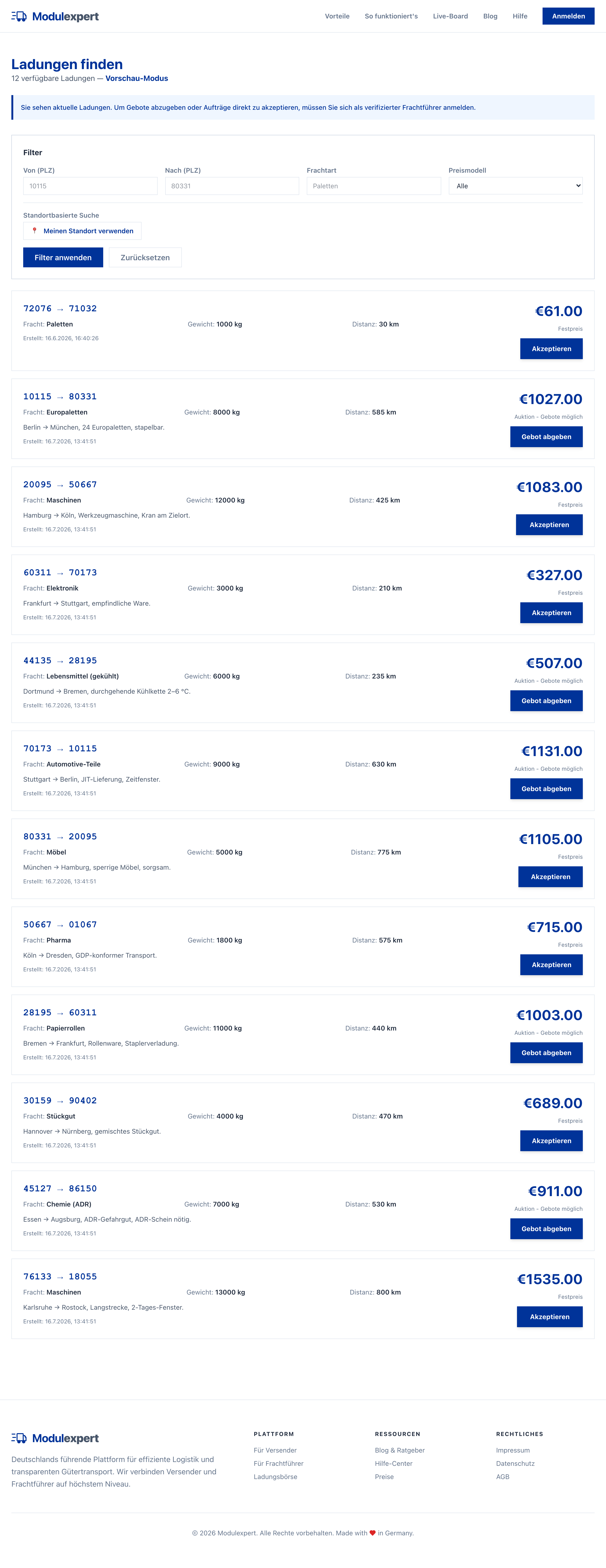
Task: Click the Frachtart input field
Action: pyautogui.click(x=373, y=186)
